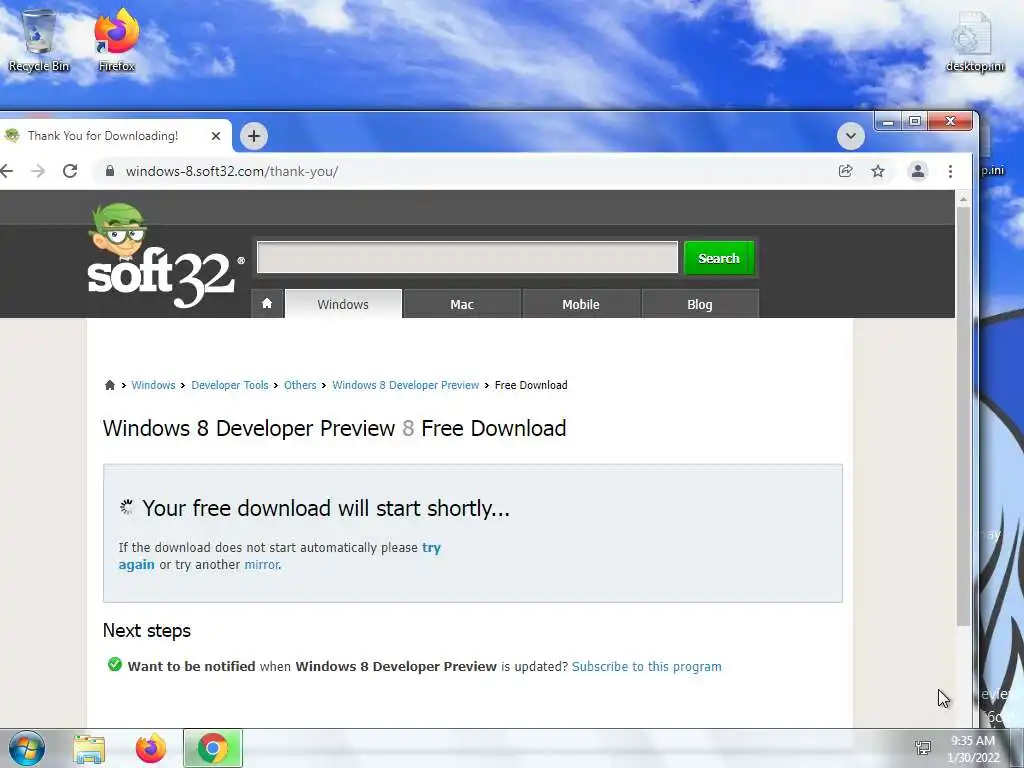This screenshot has width=1024, height=768.
Task: Open the Others breadcrumb link
Action: [300, 385]
